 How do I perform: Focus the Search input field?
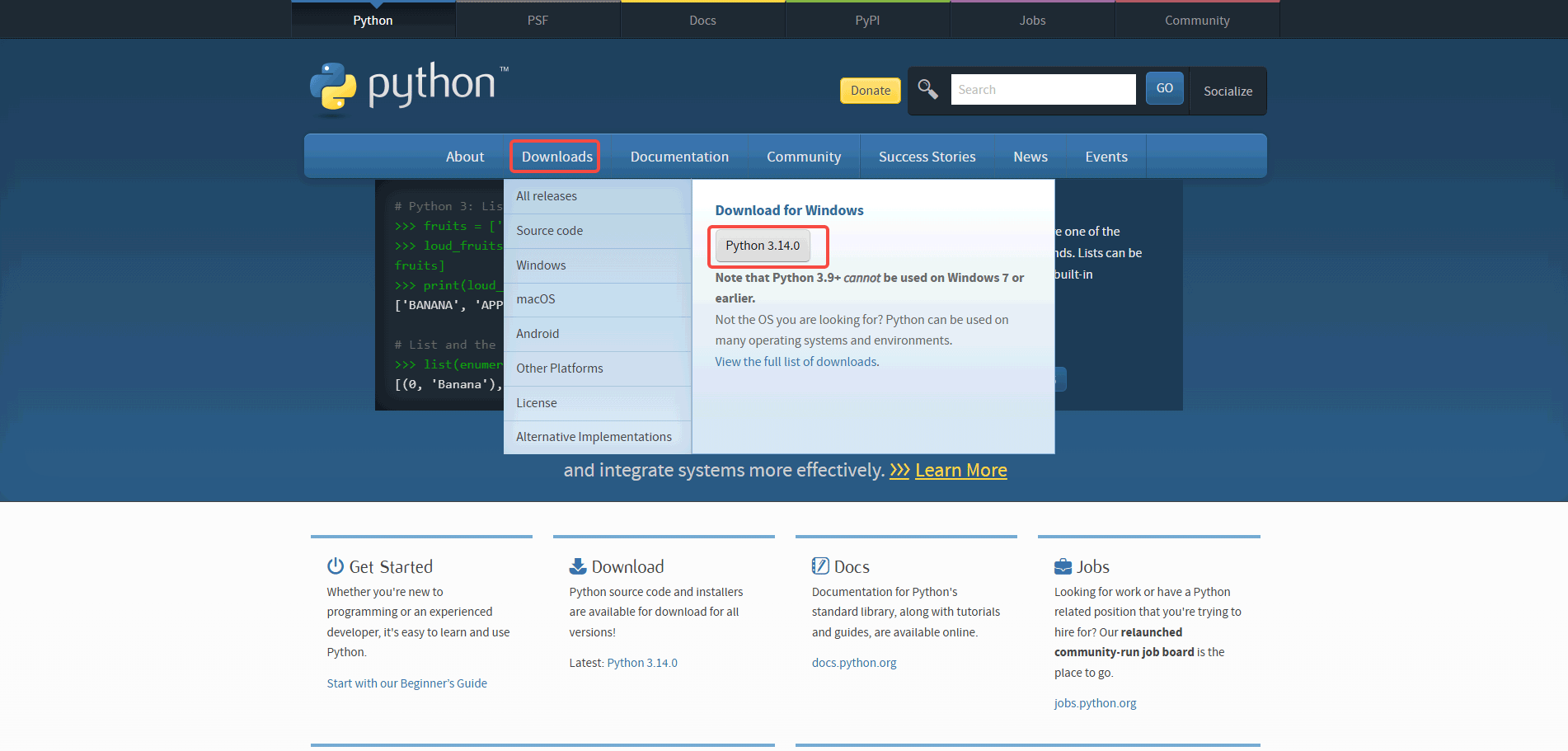tap(1042, 90)
